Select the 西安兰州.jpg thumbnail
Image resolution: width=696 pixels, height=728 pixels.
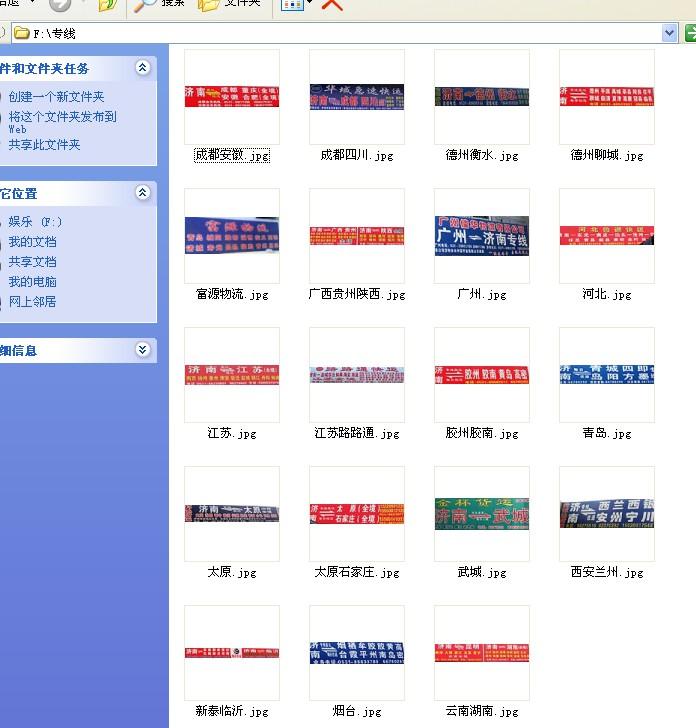[x=607, y=514]
